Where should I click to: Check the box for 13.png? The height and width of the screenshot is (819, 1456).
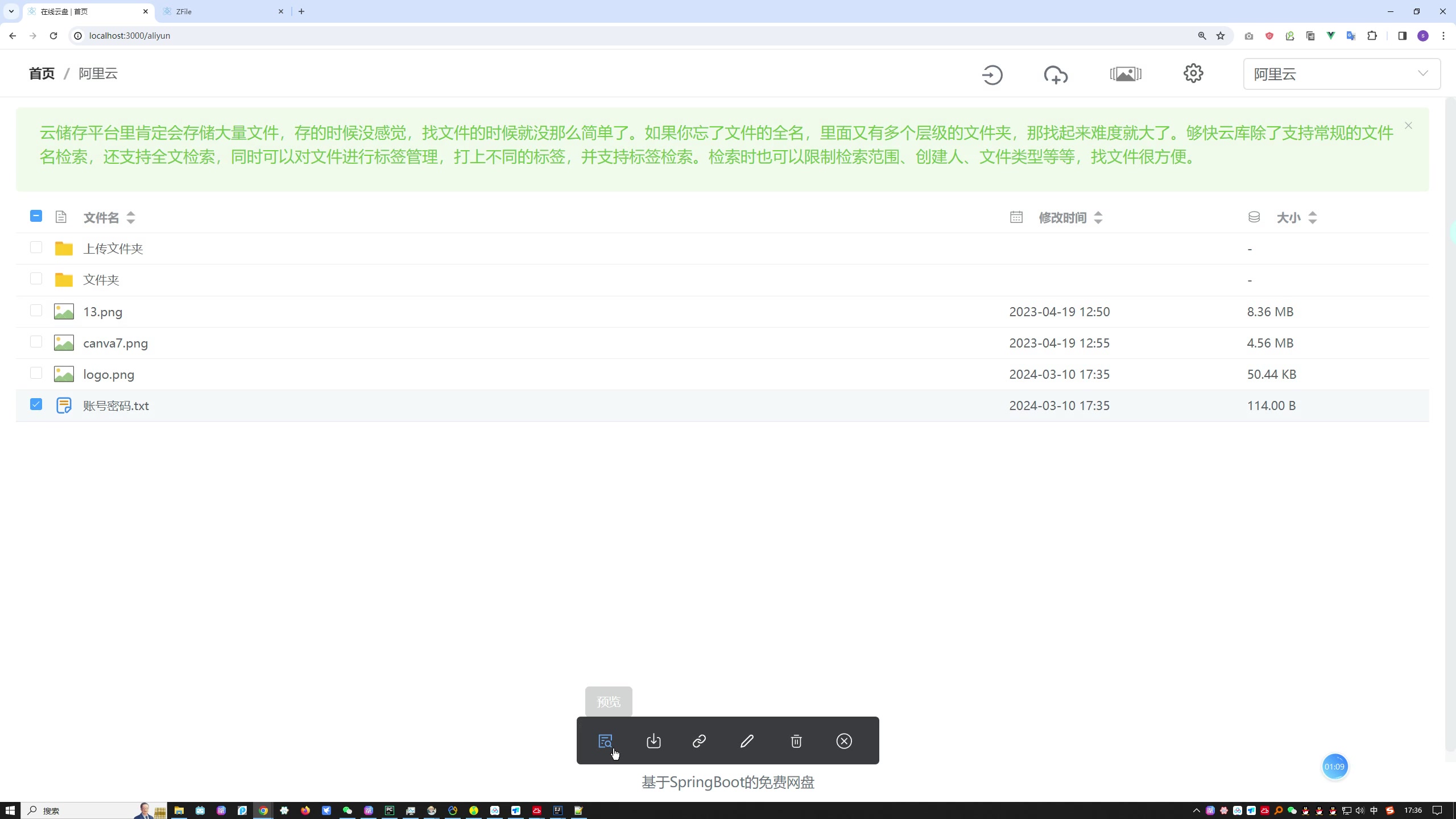(36, 311)
